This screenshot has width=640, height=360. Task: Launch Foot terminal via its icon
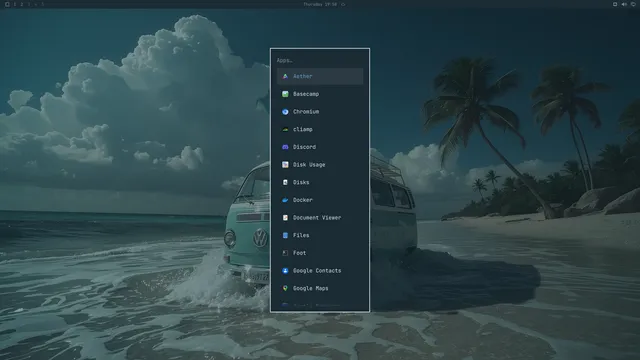(285, 253)
